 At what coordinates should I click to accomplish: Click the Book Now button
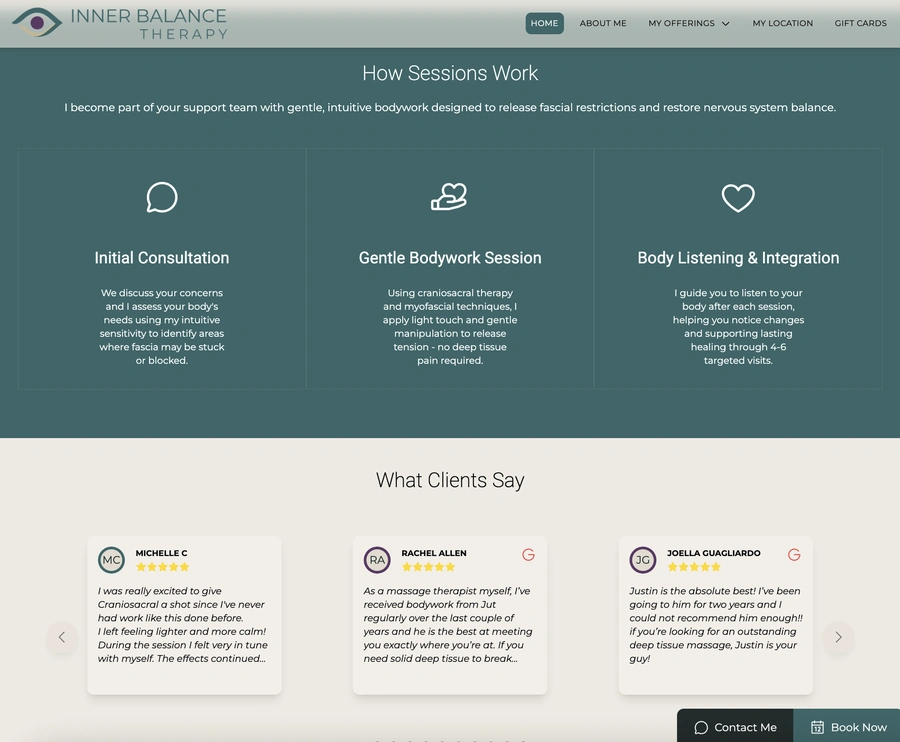click(x=846, y=727)
